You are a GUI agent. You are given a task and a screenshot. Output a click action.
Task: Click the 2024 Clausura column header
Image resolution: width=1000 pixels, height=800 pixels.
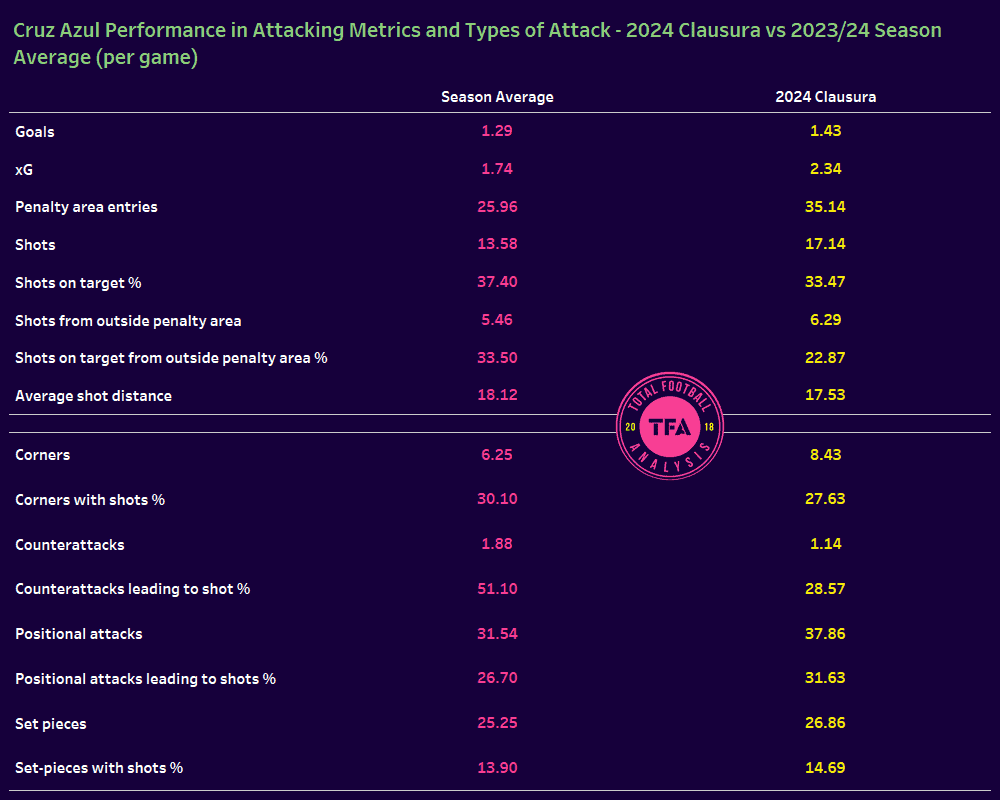[825, 97]
